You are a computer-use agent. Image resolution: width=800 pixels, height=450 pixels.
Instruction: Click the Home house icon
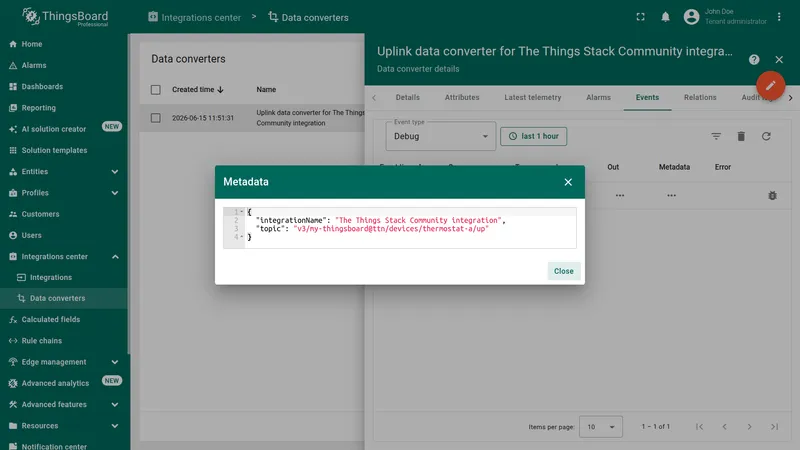pos(13,44)
